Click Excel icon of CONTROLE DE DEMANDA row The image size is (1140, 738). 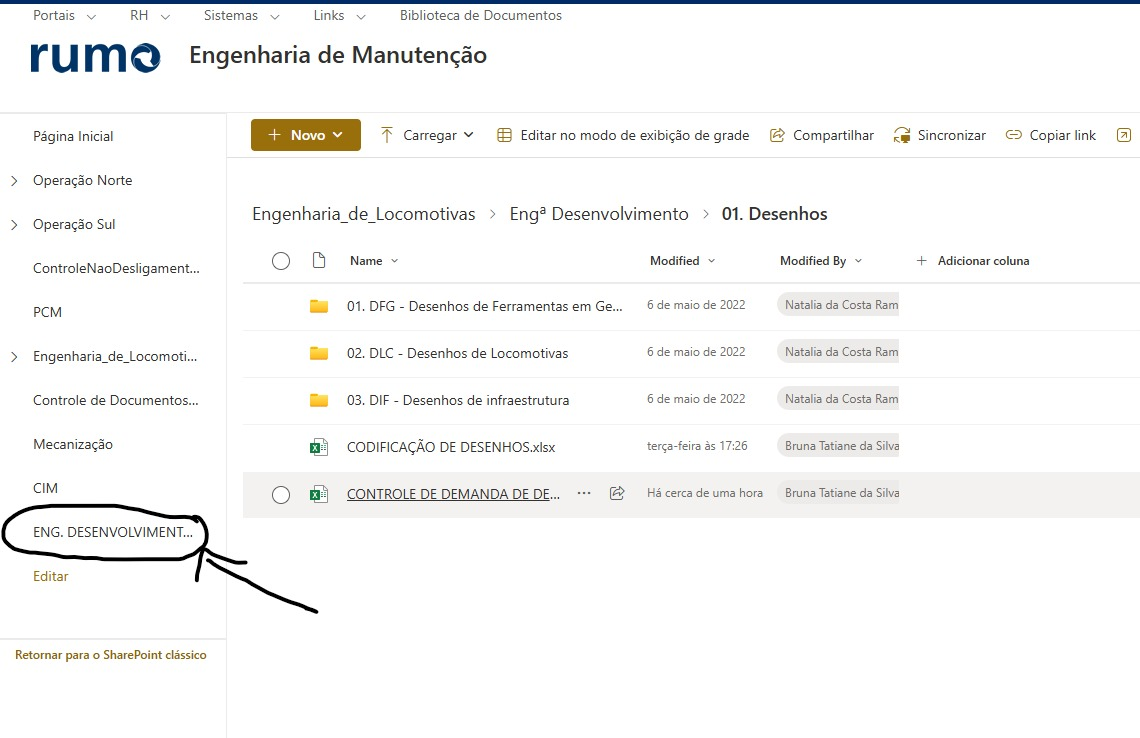318,494
